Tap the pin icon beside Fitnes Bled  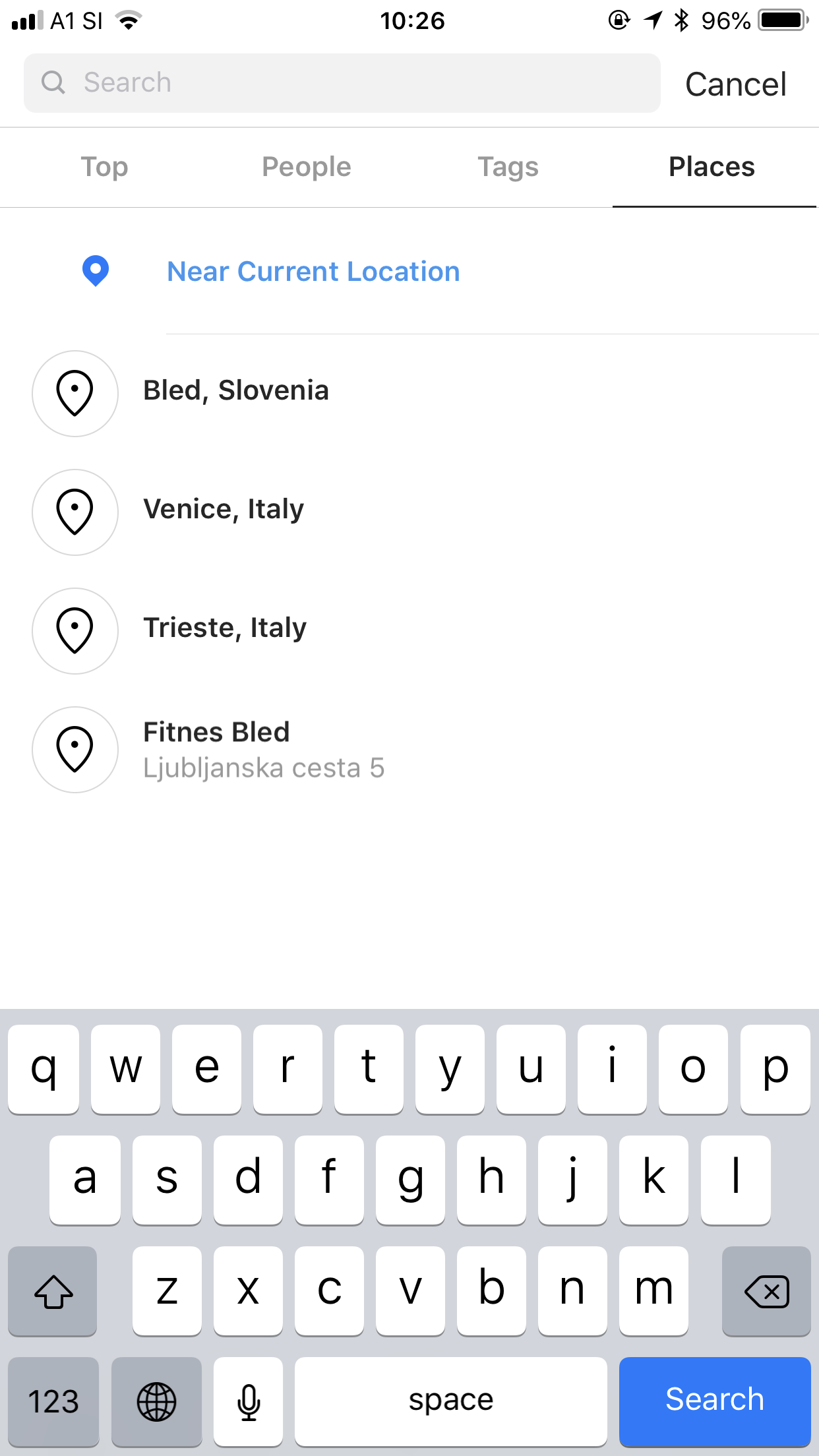(75, 749)
